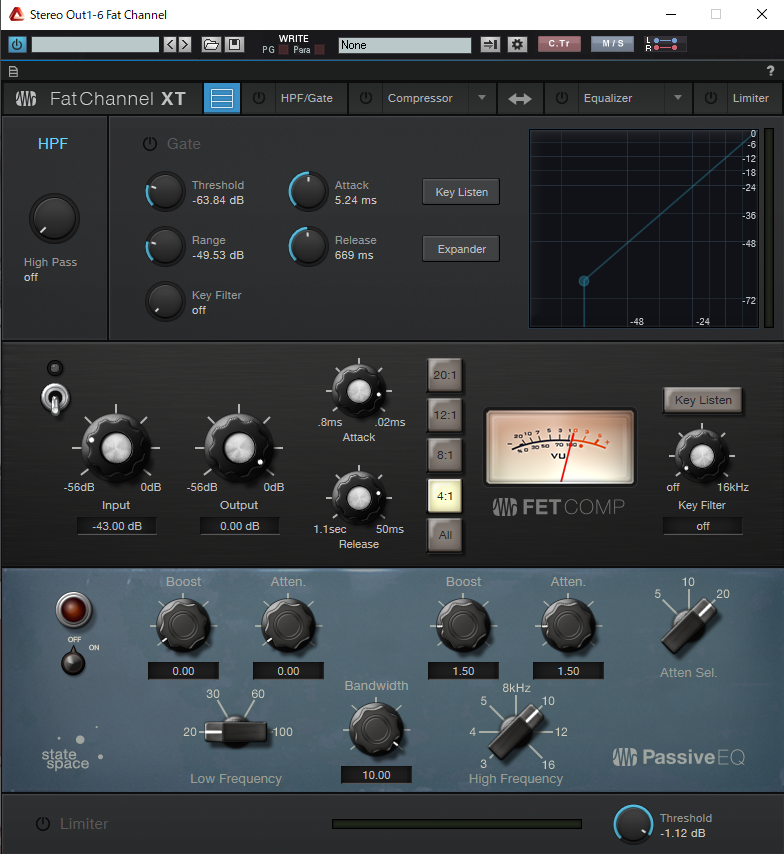Toggle the channel strip view icon
The image size is (784, 854).
point(222,99)
